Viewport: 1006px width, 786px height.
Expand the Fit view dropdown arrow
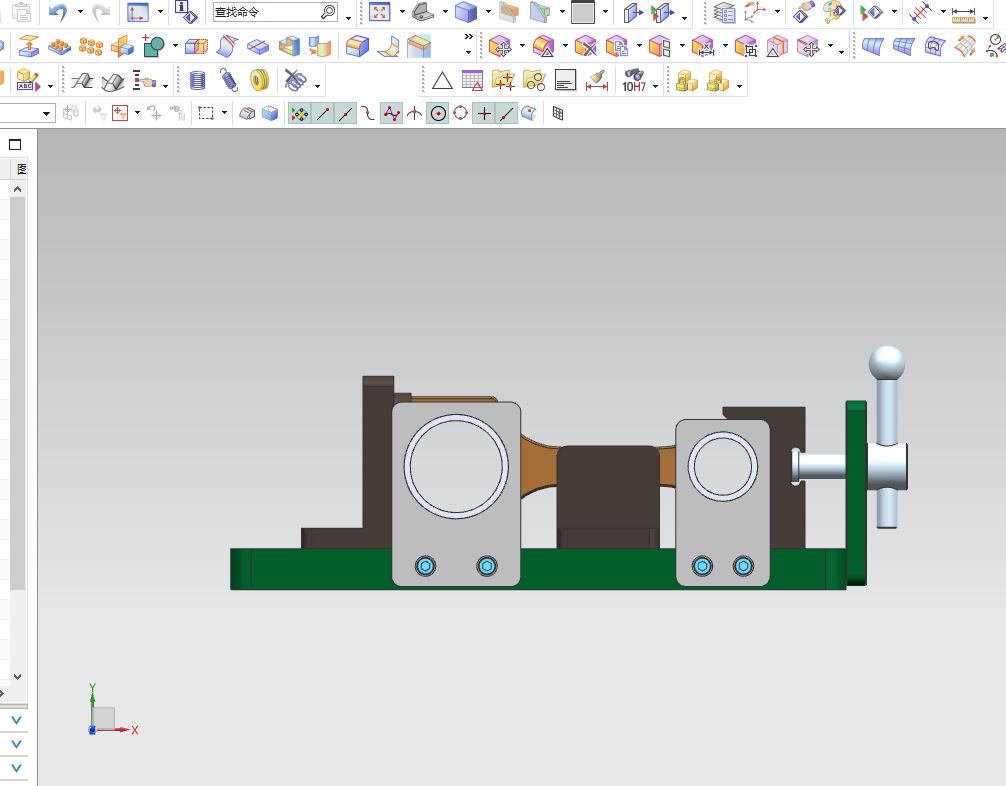click(402, 12)
